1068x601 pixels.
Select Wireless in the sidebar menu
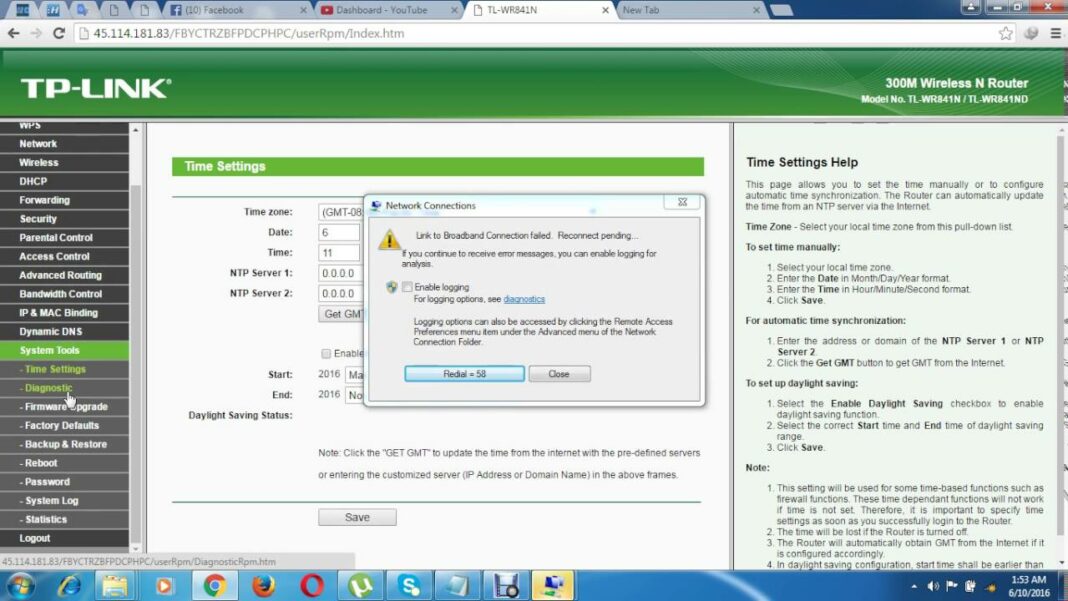tap(37, 162)
